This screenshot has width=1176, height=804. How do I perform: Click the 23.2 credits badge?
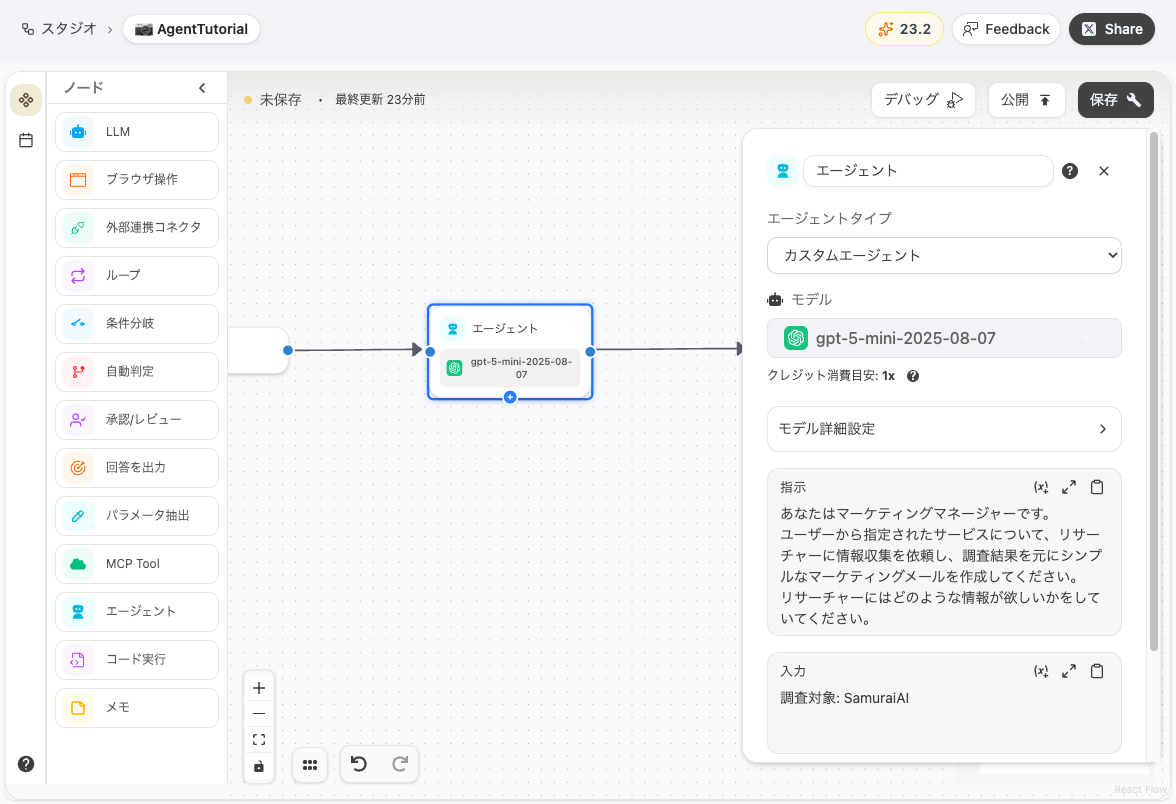click(x=904, y=29)
